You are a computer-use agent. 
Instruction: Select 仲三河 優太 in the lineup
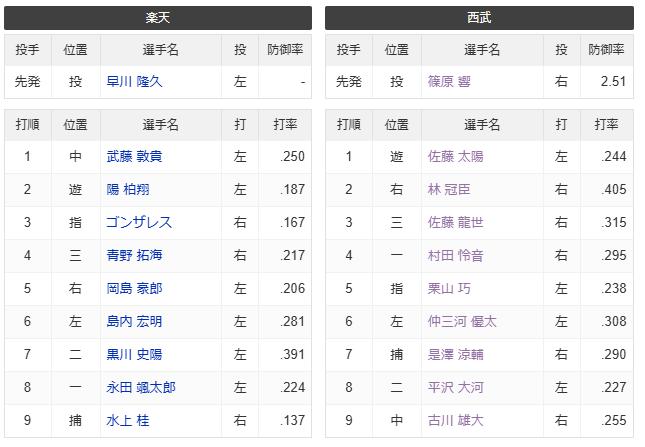pyautogui.click(x=462, y=321)
